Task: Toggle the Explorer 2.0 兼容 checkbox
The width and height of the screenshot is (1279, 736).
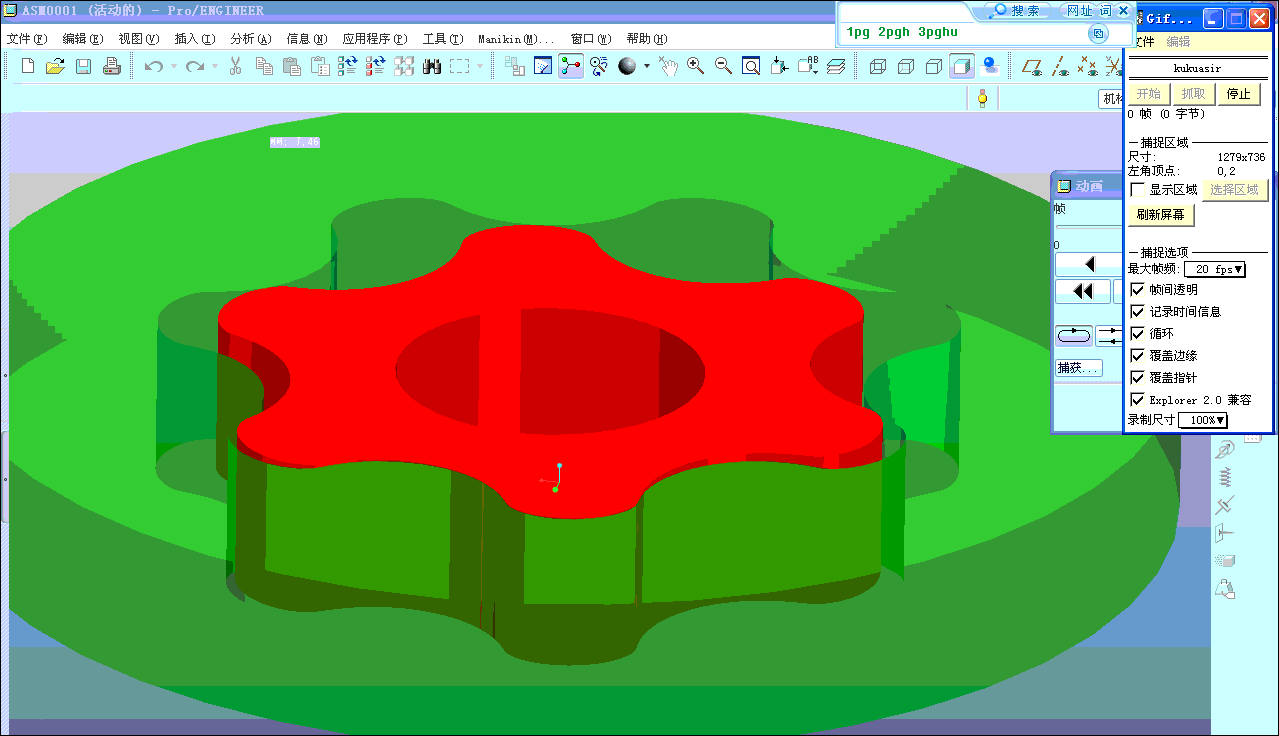Action: tap(1137, 399)
